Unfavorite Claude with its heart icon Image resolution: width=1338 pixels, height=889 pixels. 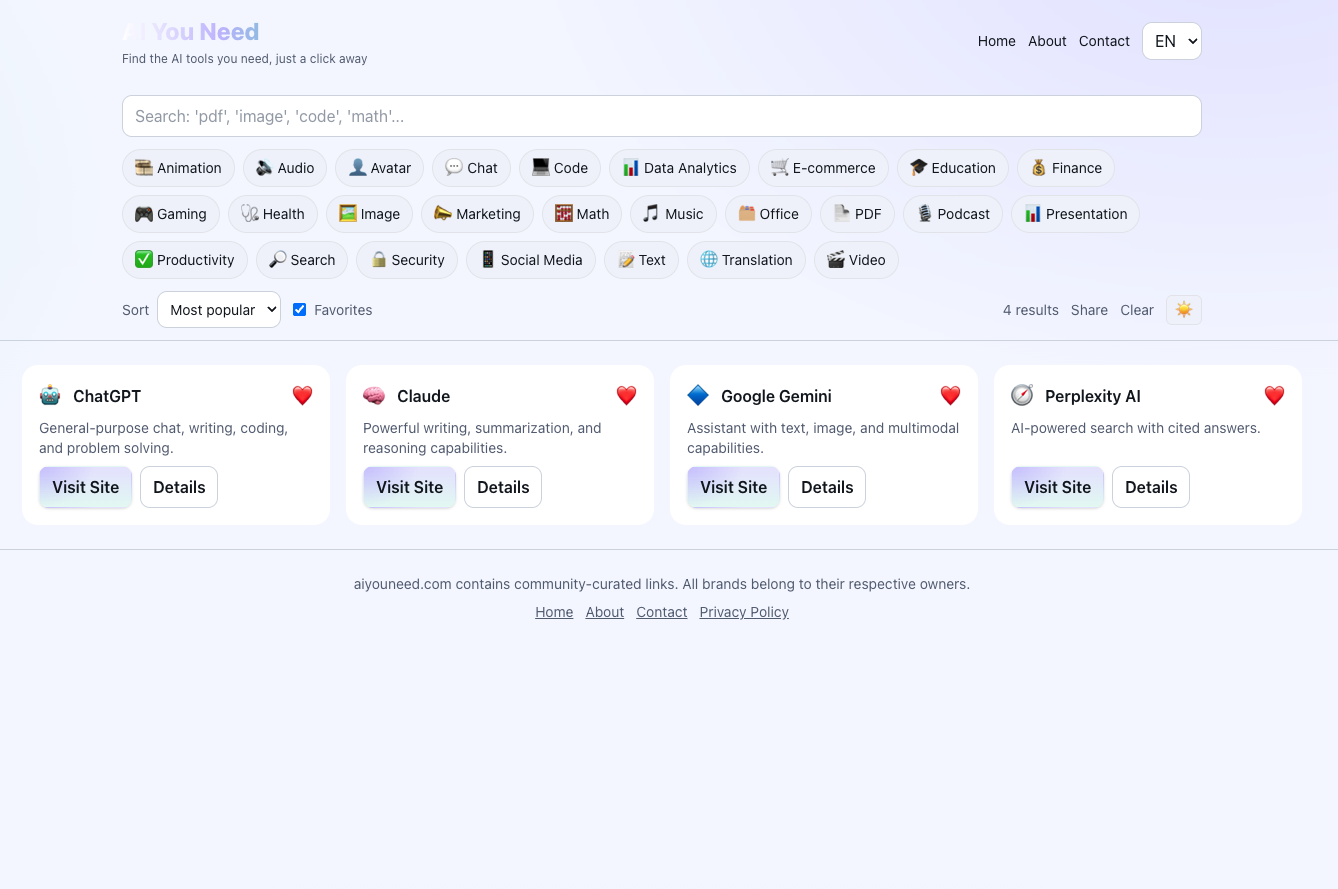pyautogui.click(x=626, y=396)
